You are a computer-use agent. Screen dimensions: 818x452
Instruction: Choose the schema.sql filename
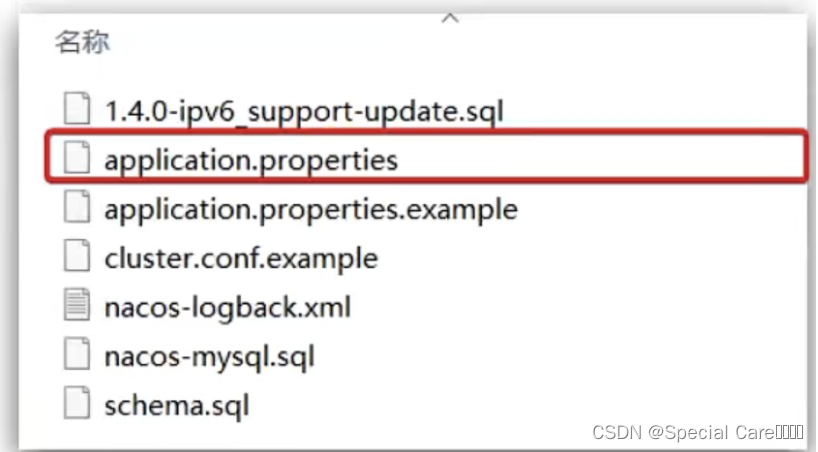[177, 406]
